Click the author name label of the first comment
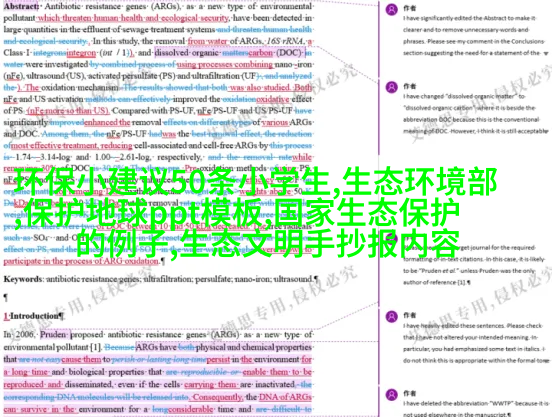 click(409, 8)
